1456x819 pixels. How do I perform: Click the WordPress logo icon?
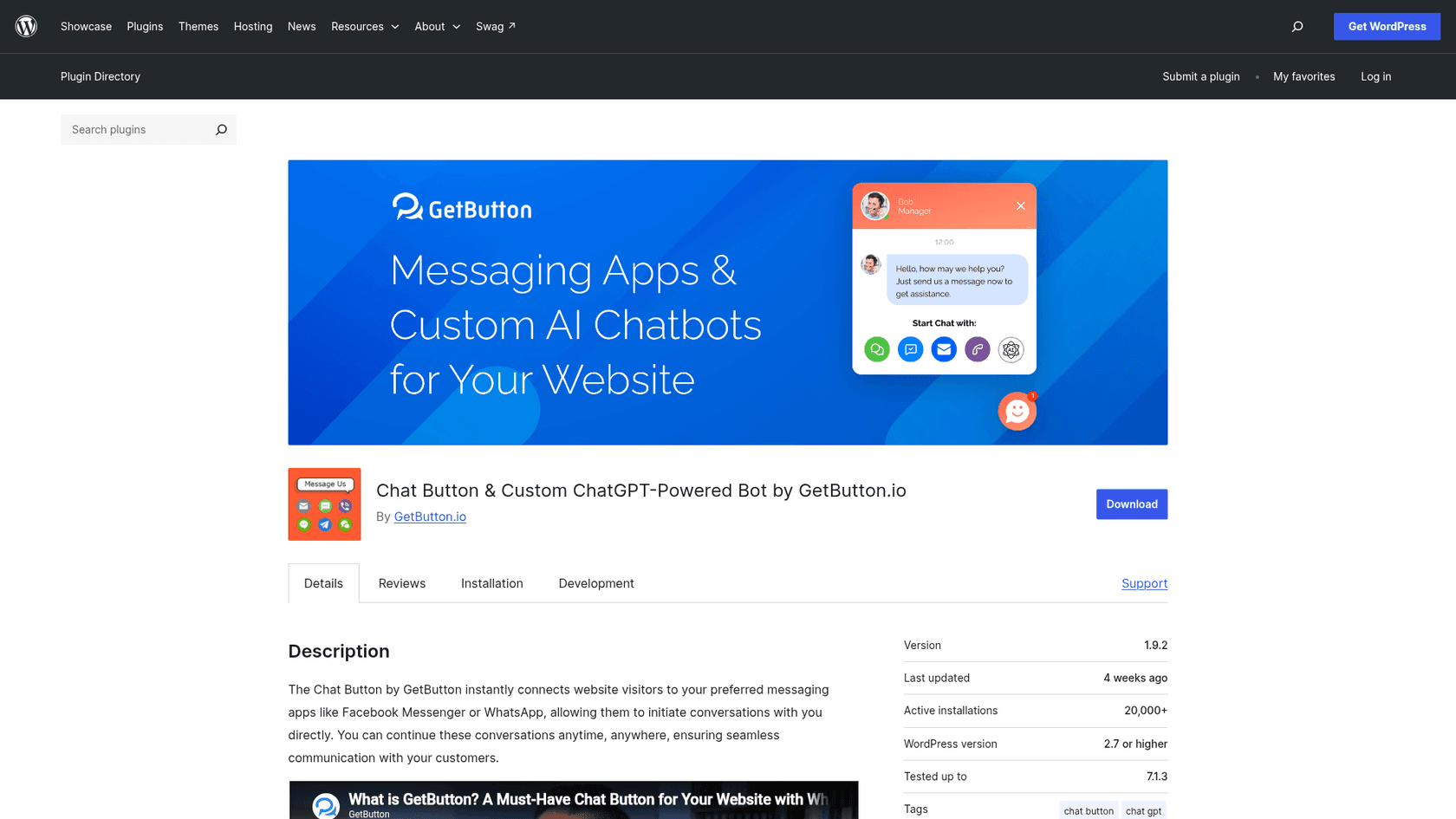click(x=26, y=26)
